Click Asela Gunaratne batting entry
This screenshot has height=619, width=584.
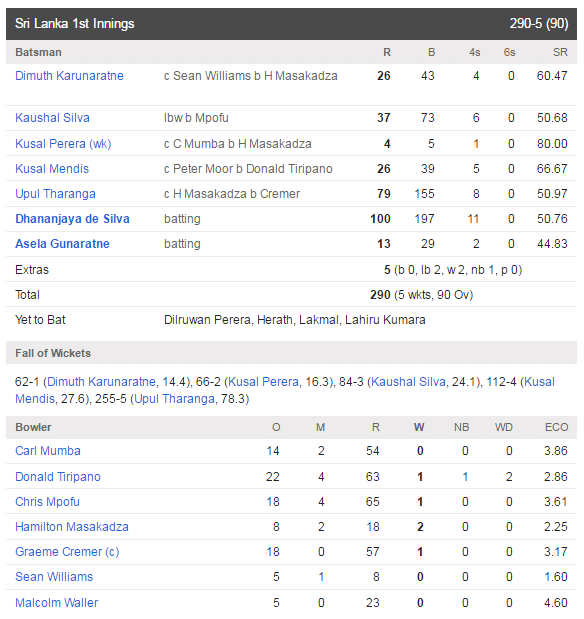click(62, 244)
